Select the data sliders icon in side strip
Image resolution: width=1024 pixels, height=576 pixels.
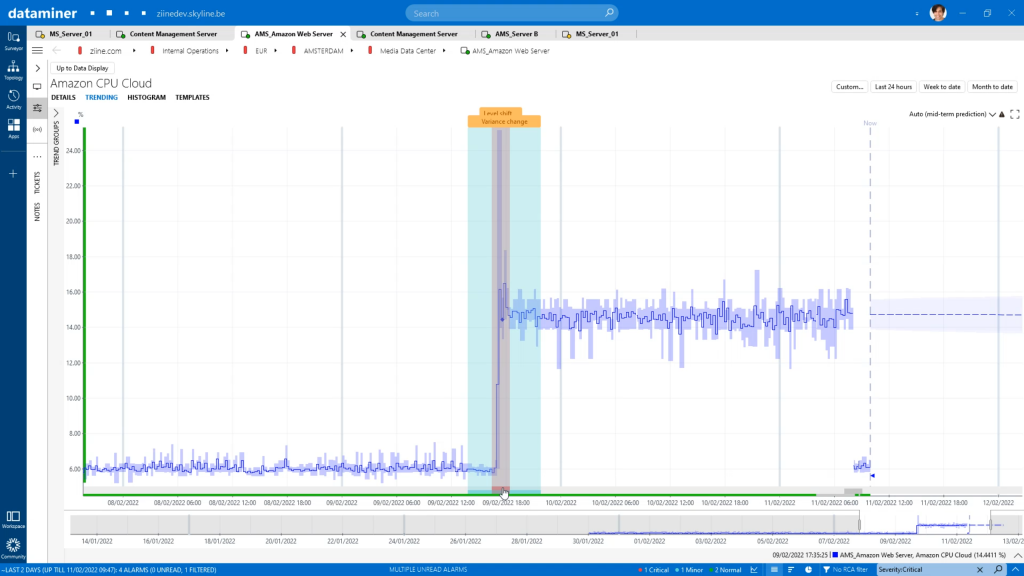pyautogui.click(x=37, y=108)
